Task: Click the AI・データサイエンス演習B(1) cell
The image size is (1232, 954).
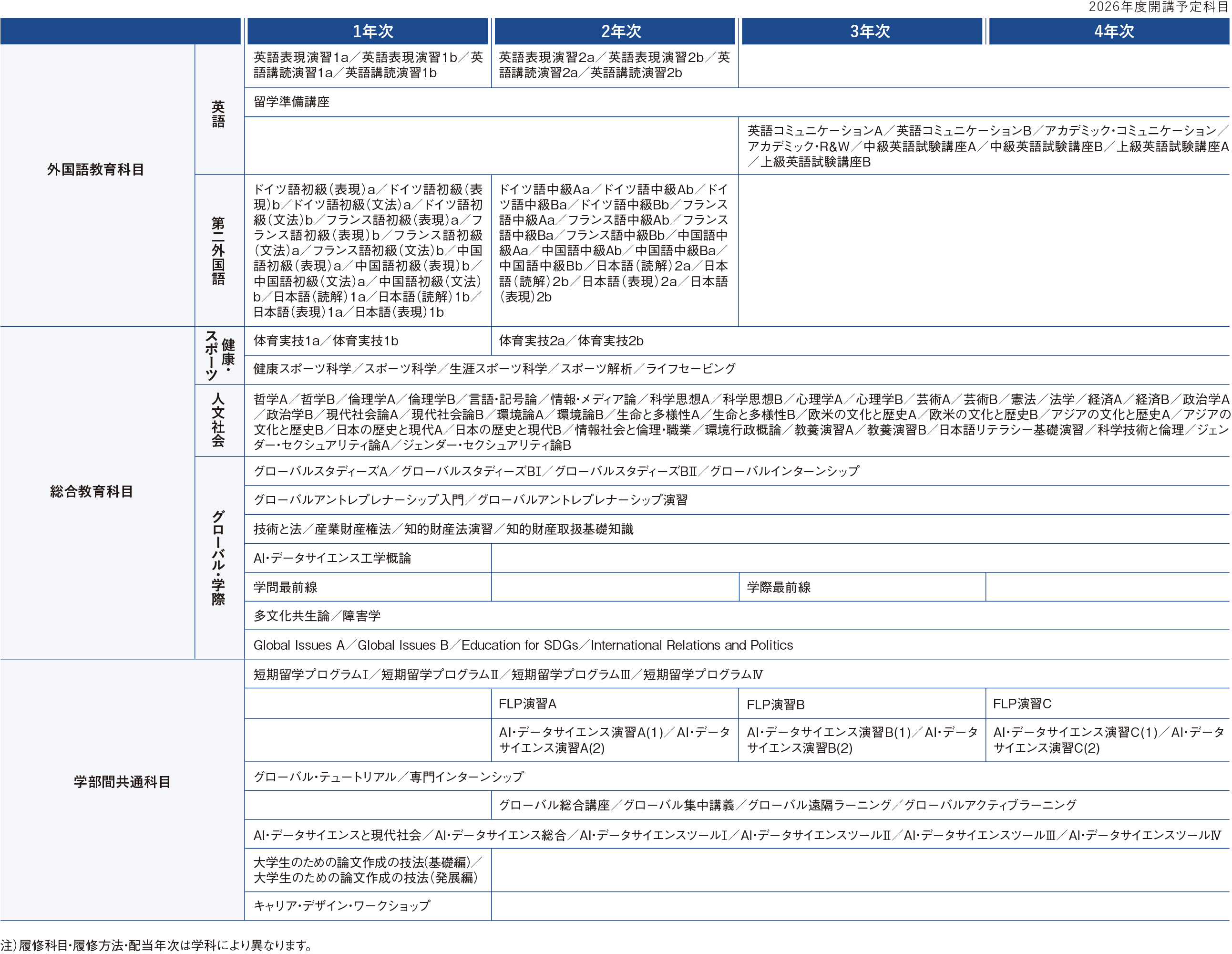Action: coord(862,740)
